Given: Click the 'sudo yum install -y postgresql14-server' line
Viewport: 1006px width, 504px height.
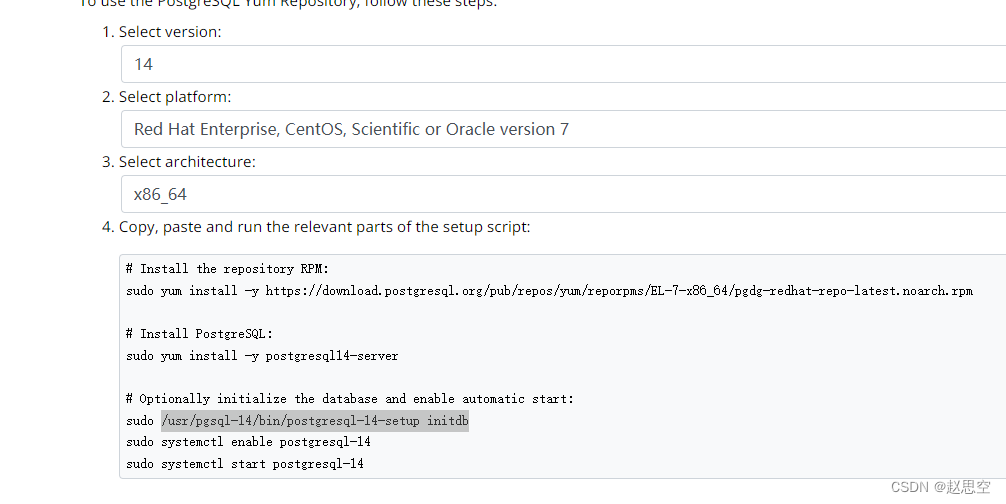Looking at the screenshot, I should 262,356.
